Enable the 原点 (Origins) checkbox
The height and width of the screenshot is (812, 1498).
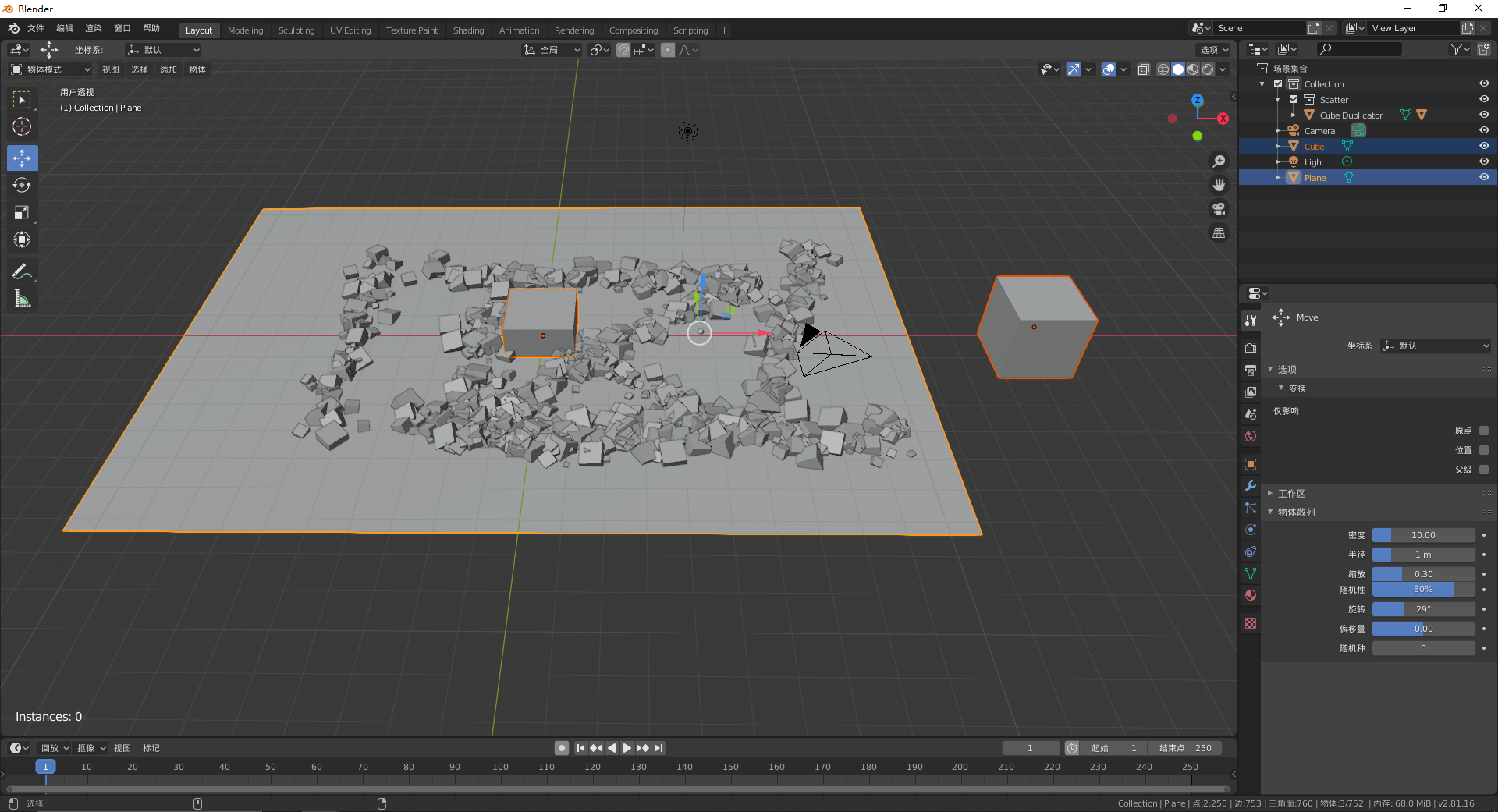pyautogui.click(x=1483, y=431)
